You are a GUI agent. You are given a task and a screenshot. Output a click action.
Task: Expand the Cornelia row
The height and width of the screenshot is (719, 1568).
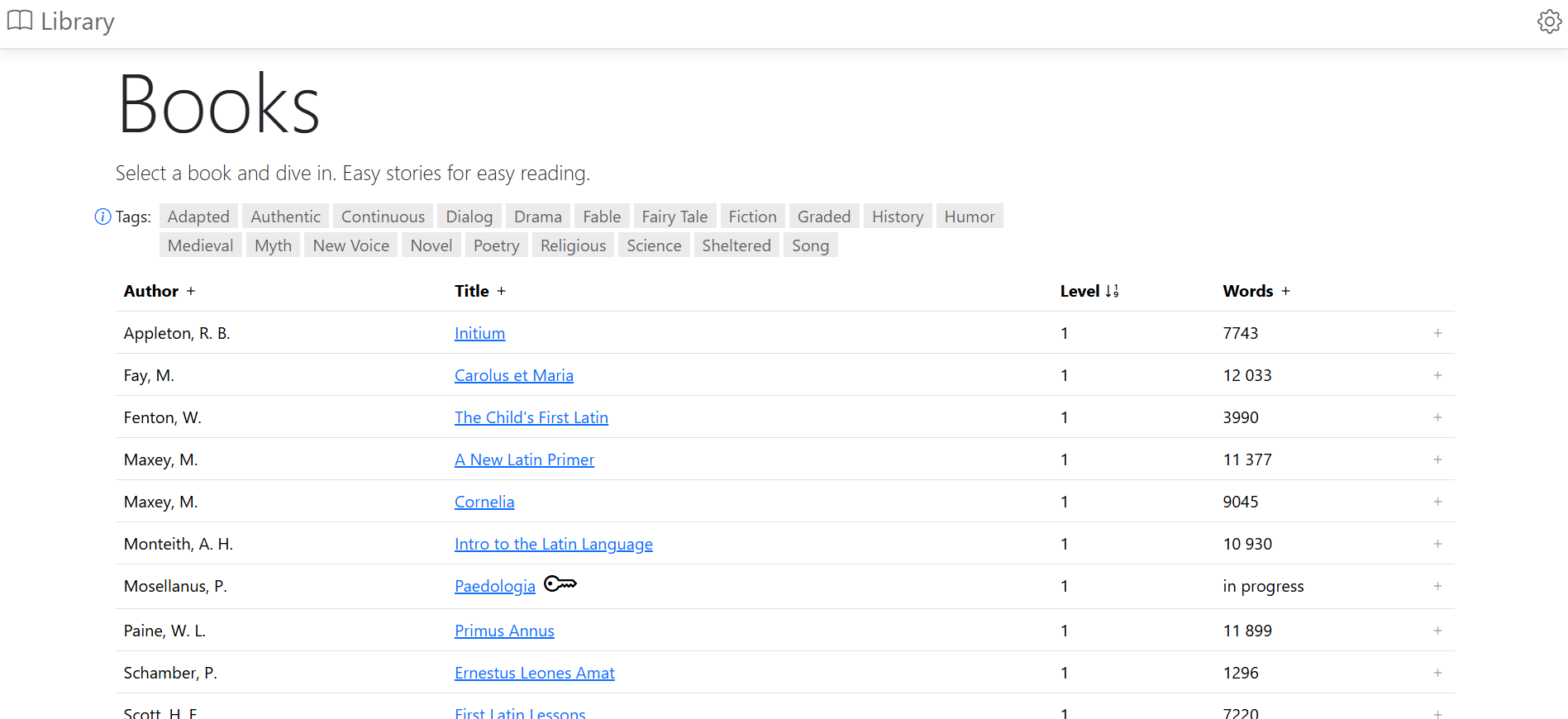click(x=1437, y=502)
